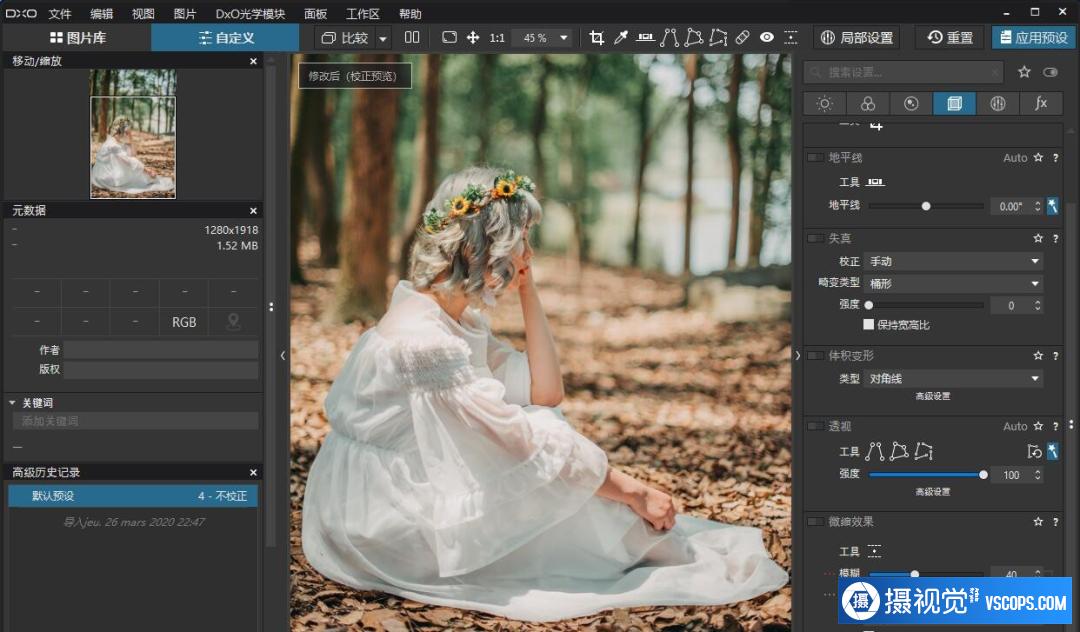Open the fx effects palette tab
Image resolution: width=1080 pixels, height=632 pixels.
(1041, 104)
